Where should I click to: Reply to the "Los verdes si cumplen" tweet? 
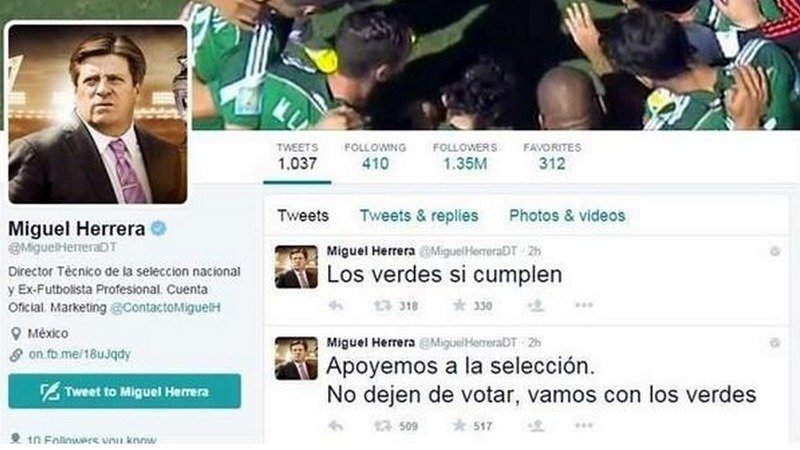coord(336,306)
